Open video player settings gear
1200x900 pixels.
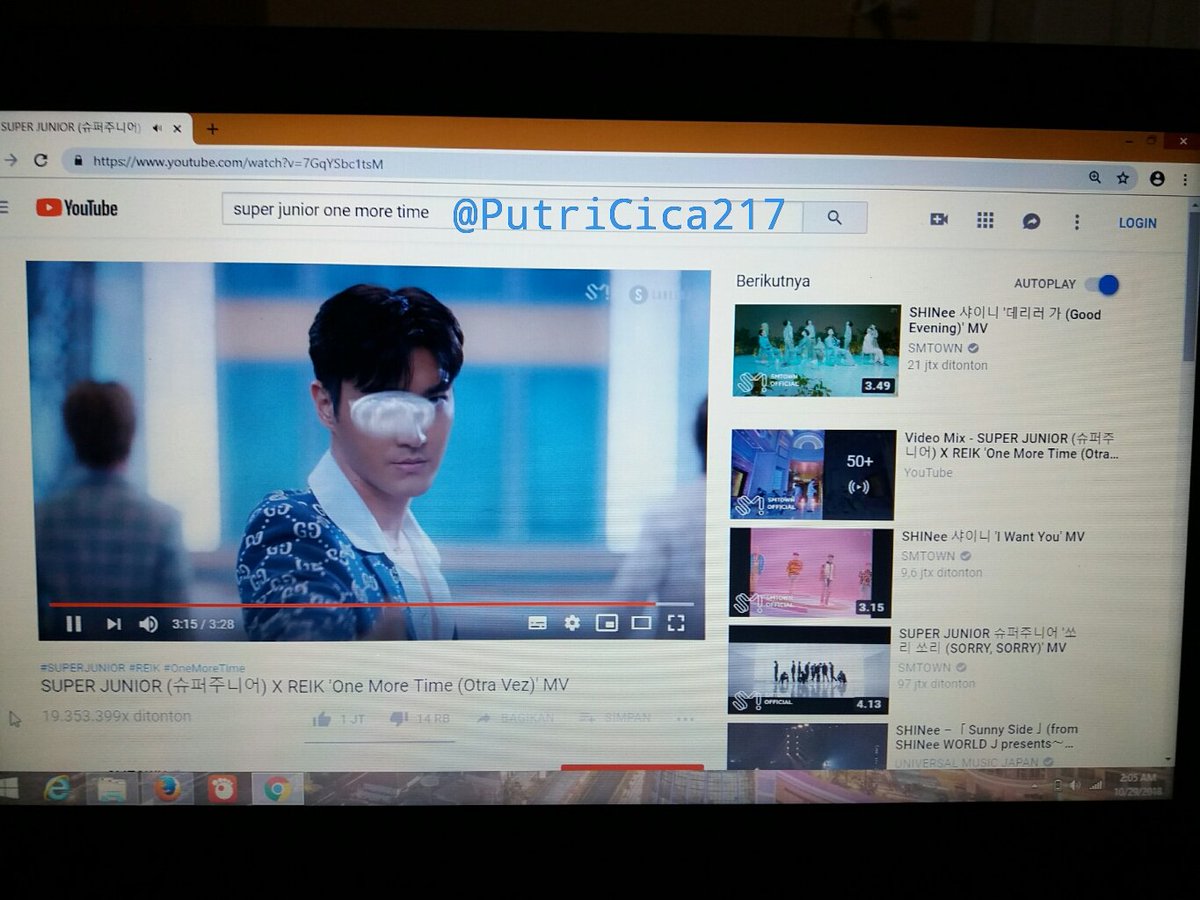(x=572, y=623)
